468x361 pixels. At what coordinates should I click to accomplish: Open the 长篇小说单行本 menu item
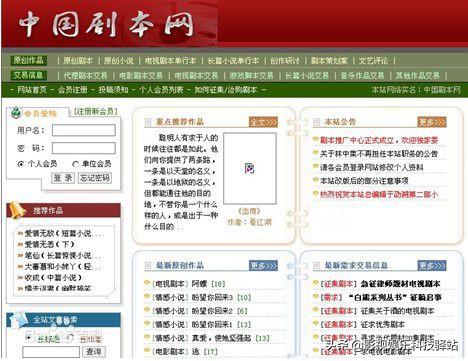click(233, 60)
